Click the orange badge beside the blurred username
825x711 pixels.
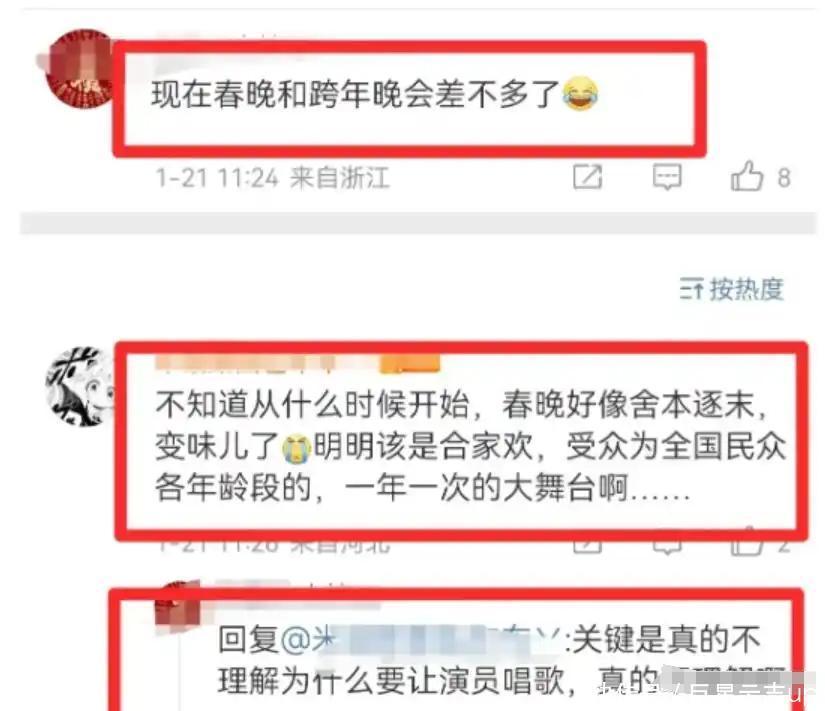click(x=410, y=364)
